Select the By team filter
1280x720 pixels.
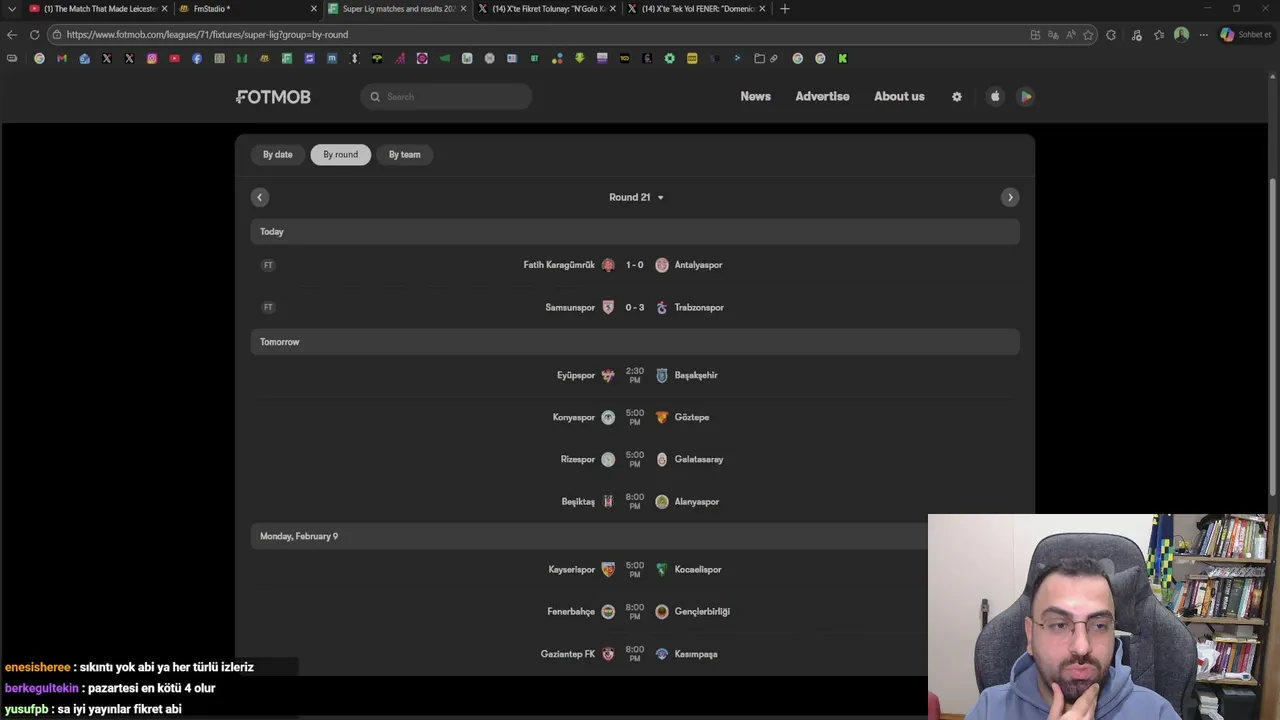click(x=405, y=154)
